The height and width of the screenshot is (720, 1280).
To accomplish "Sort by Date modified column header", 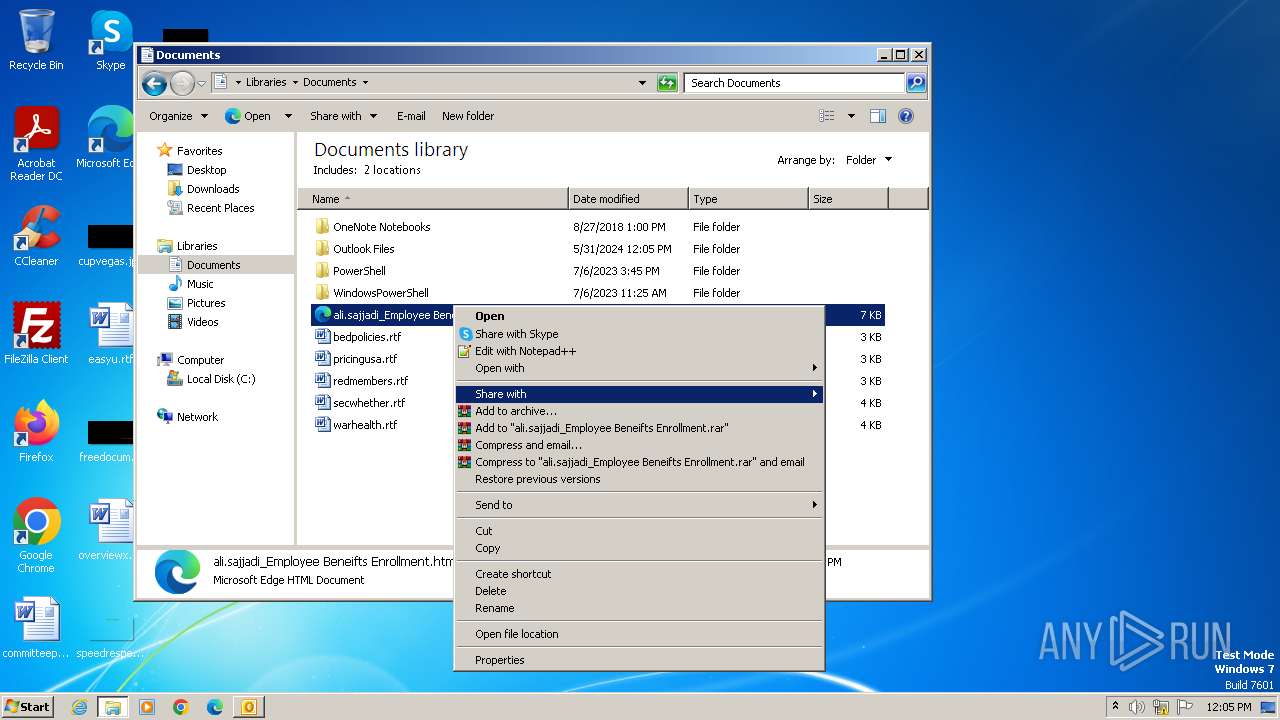I will [x=628, y=199].
